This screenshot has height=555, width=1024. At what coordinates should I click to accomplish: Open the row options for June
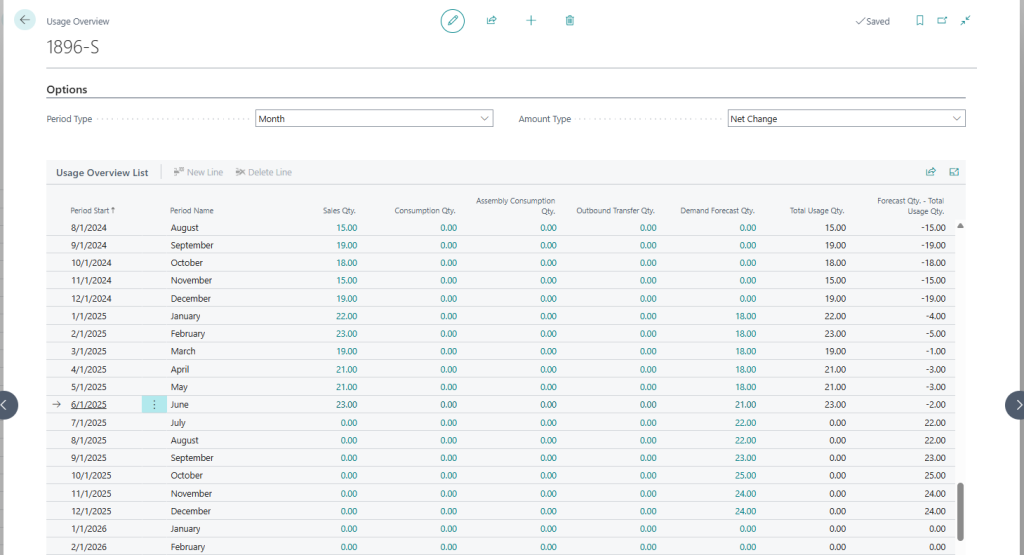(154, 405)
